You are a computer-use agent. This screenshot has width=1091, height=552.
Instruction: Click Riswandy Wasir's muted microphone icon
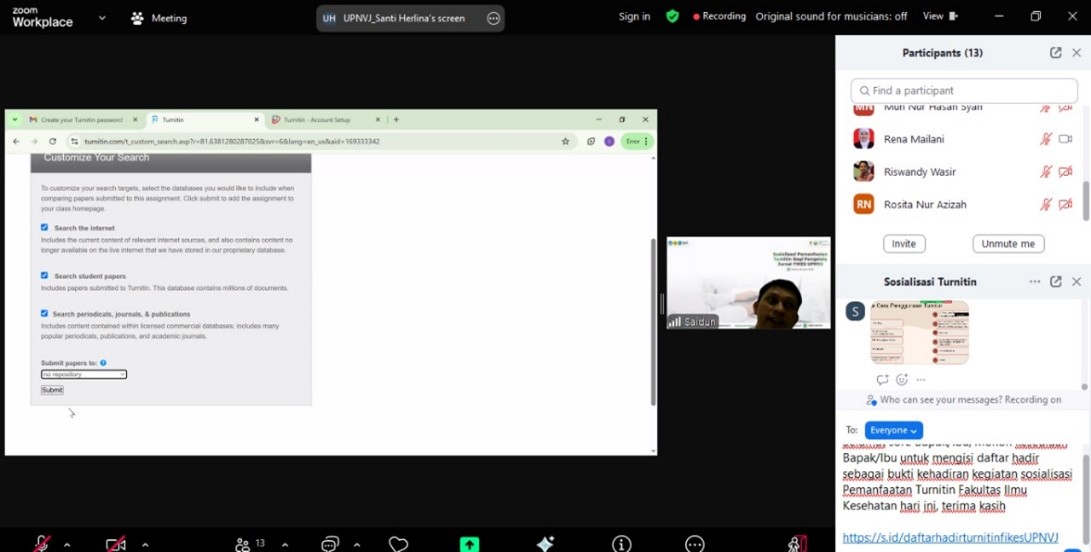tap(1045, 172)
